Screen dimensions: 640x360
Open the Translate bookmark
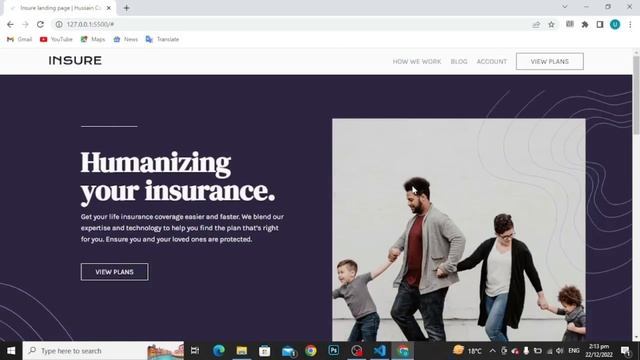pos(162,39)
